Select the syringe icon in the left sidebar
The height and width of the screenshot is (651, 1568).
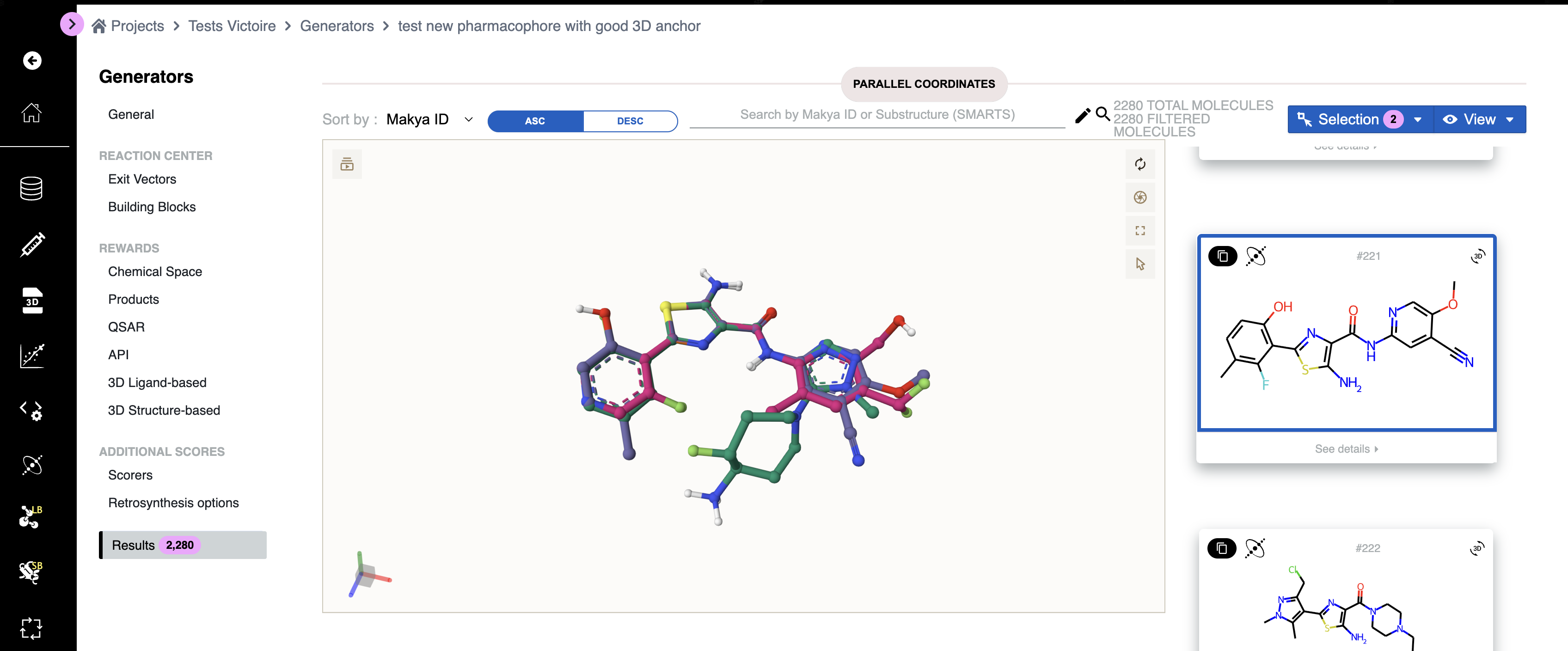(31, 245)
